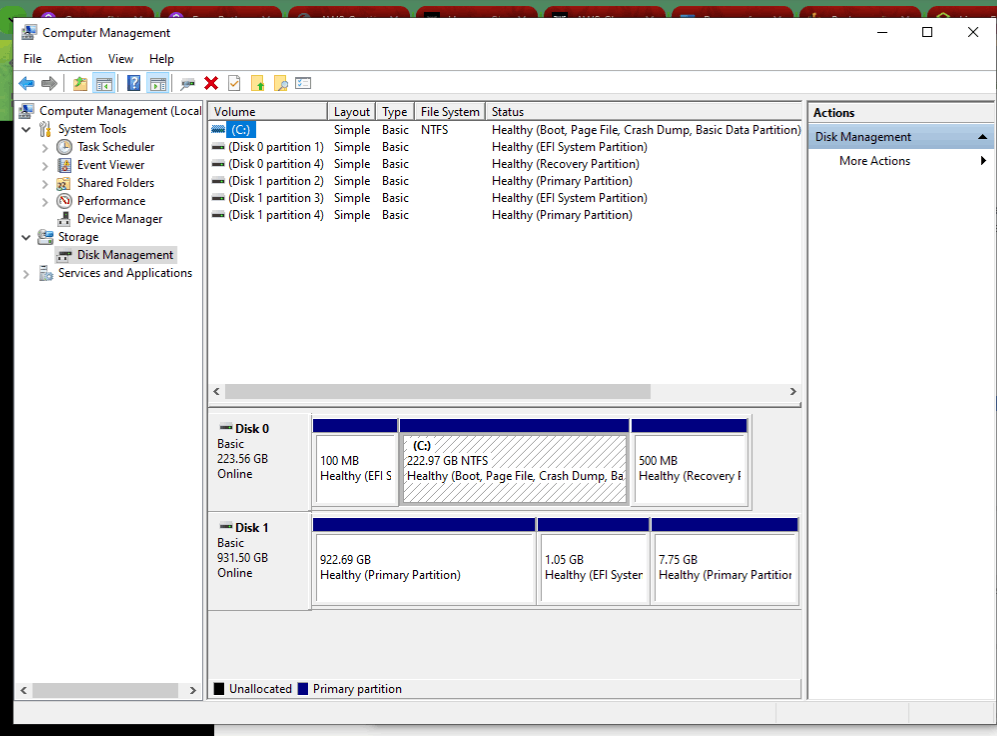Click the Disk 1 drive icon
Screen dimensions: 997x736
point(226,526)
